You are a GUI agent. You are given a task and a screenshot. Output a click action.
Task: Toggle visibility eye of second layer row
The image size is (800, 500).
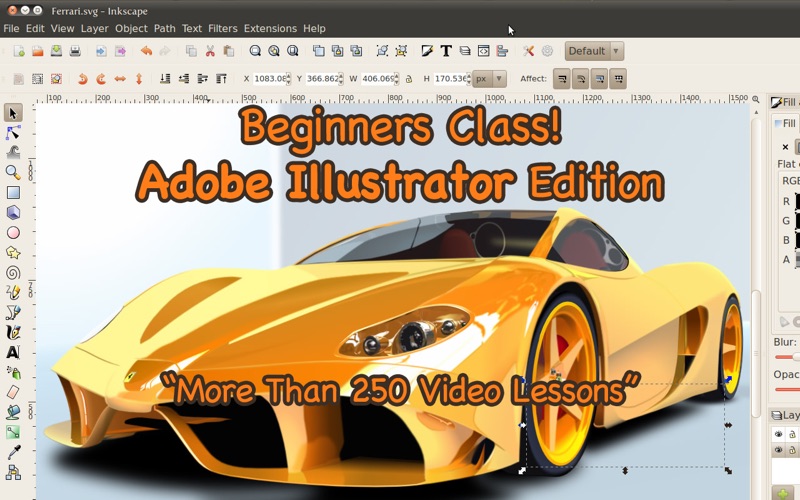tap(779, 450)
